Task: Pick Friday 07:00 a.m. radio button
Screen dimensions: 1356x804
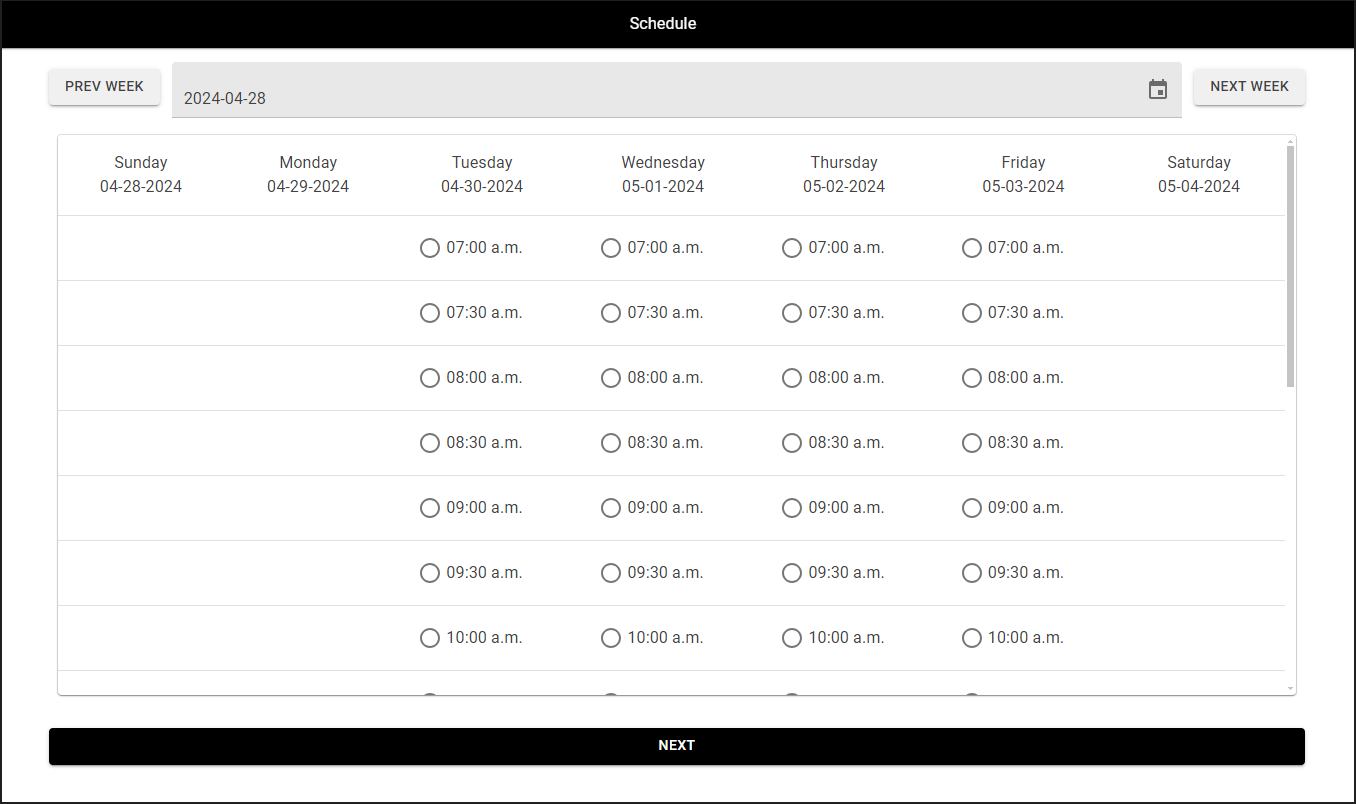Action: [972, 248]
